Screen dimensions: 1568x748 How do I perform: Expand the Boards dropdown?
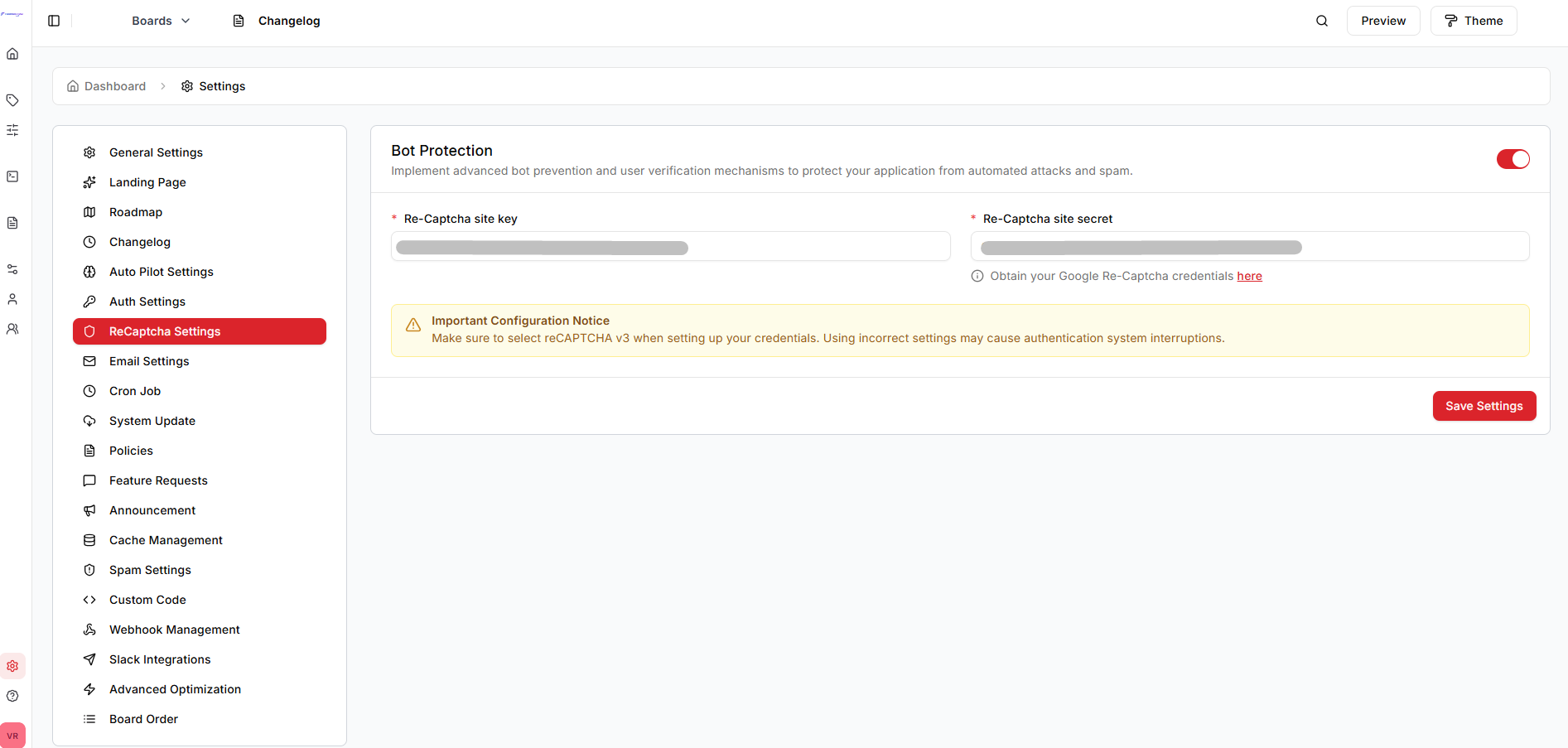click(x=161, y=21)
